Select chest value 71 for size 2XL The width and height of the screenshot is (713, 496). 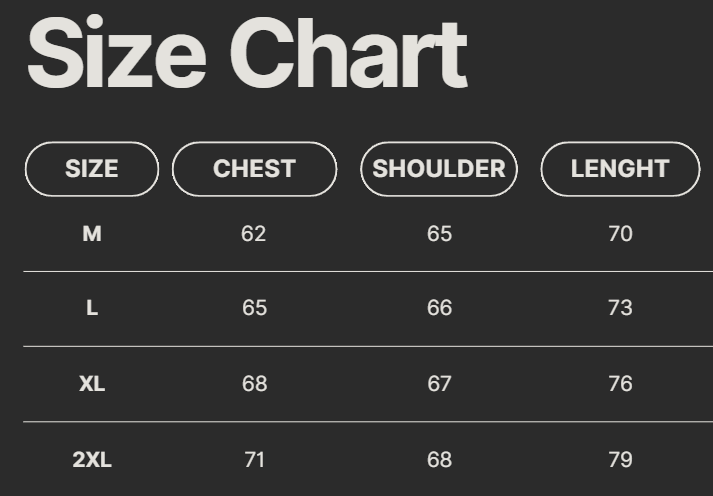tap(254, 460)
